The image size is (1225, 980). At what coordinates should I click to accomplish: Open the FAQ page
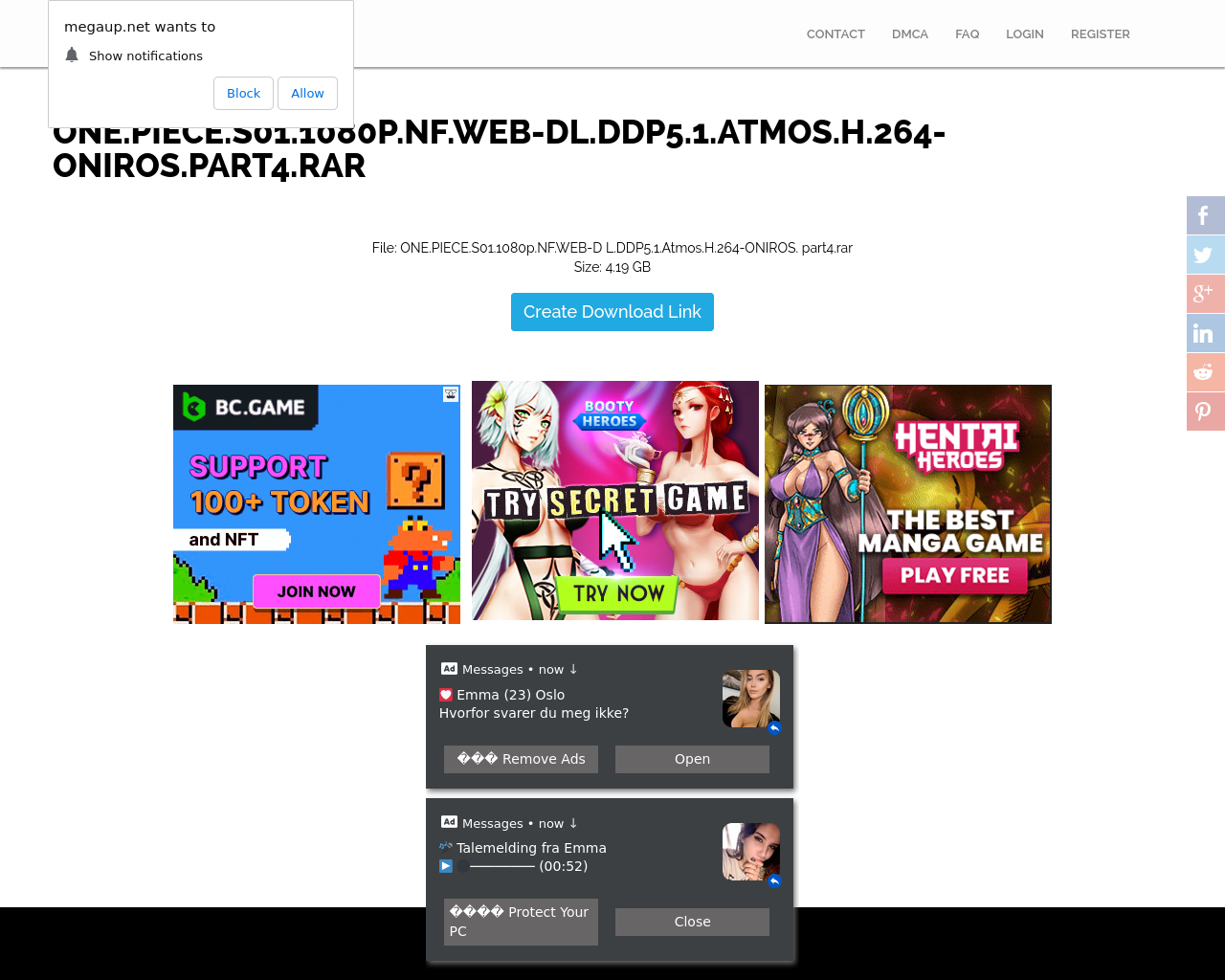[x=967, y=34]
